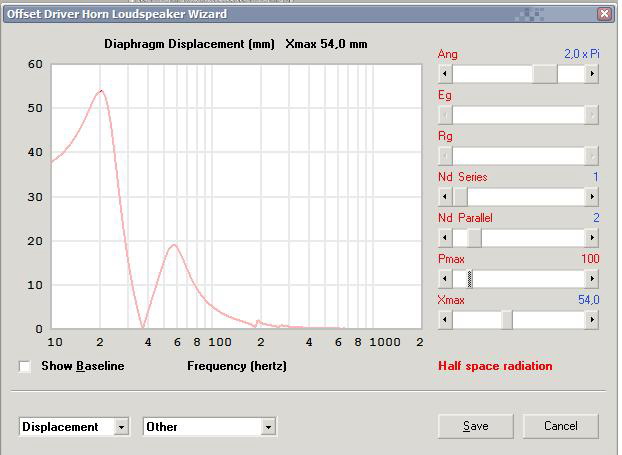The width and height of the screenshot is (622, 455).
Task: Click the Rg slider track
Action: pos(518,156)
